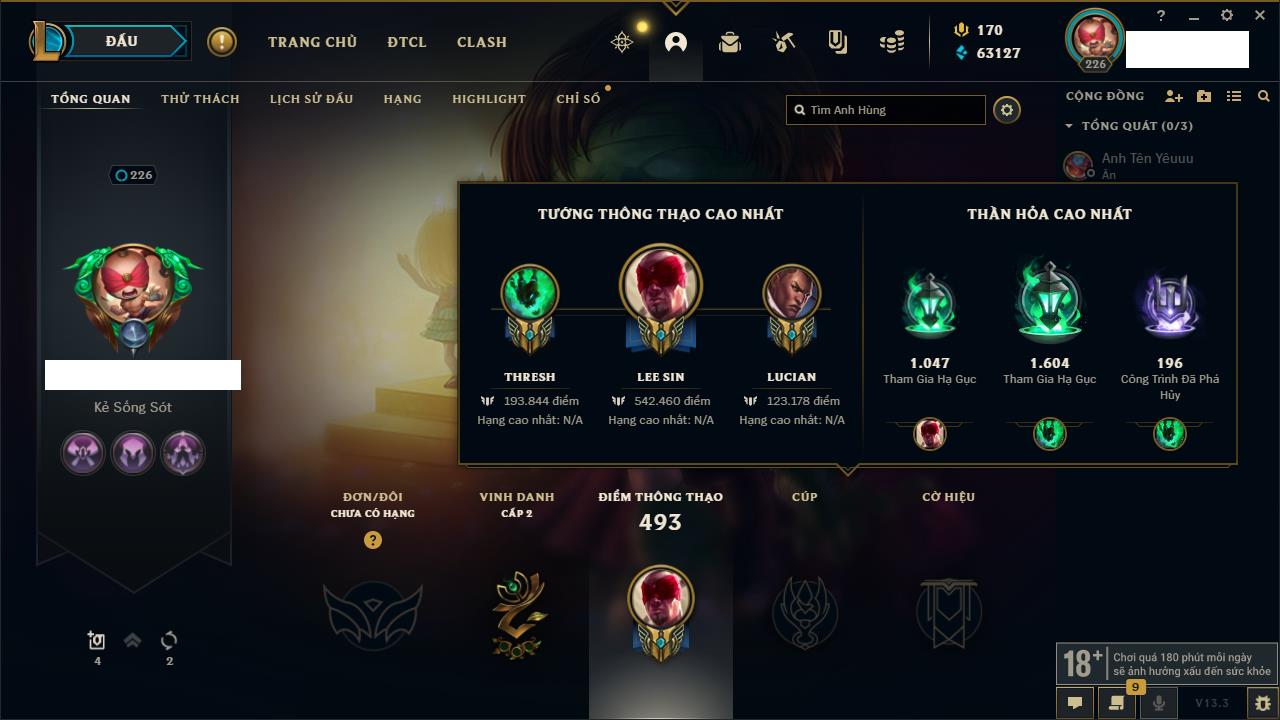Click the add friend icon
Image resolution: width=1280 pixels, height=720 pixels.
(1174, 97)
